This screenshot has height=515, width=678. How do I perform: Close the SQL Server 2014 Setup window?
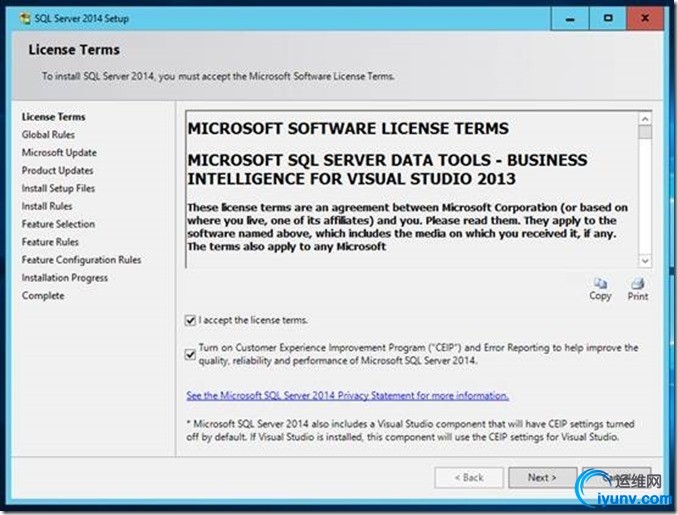pos(645,19)
